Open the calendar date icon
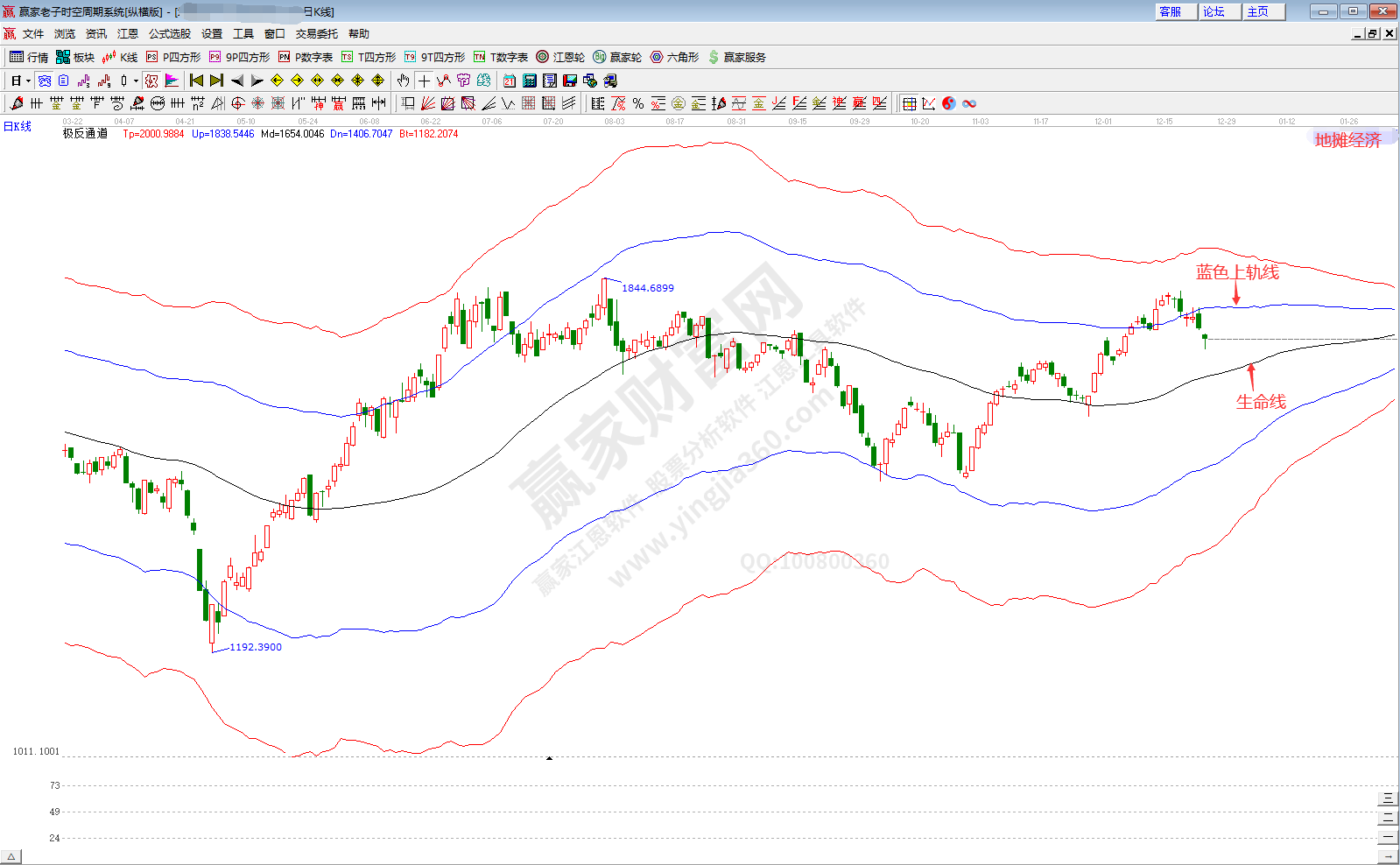 click(510, 81)
